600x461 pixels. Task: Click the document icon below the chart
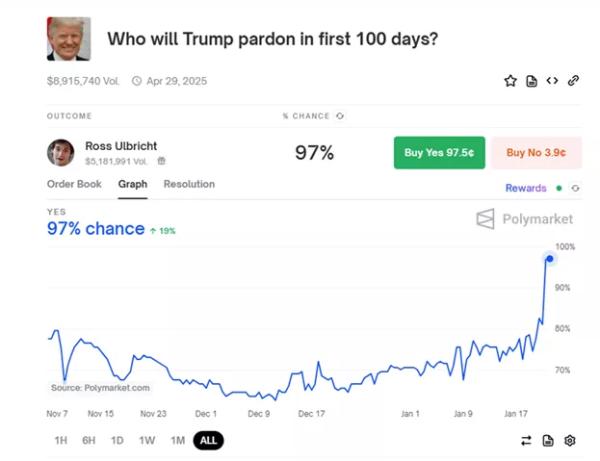point(548,440)
